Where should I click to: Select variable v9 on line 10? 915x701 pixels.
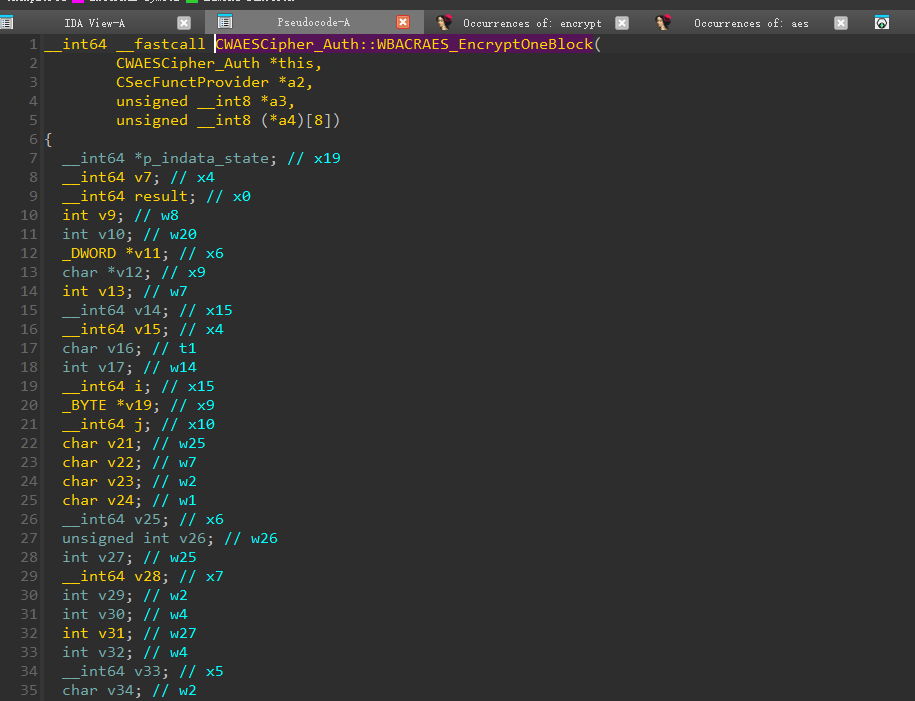pos(107,215)
